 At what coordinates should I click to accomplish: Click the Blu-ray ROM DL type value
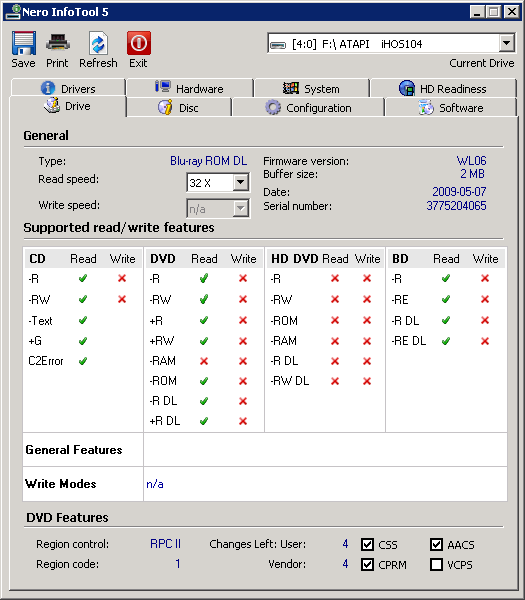tap(209, 161)
